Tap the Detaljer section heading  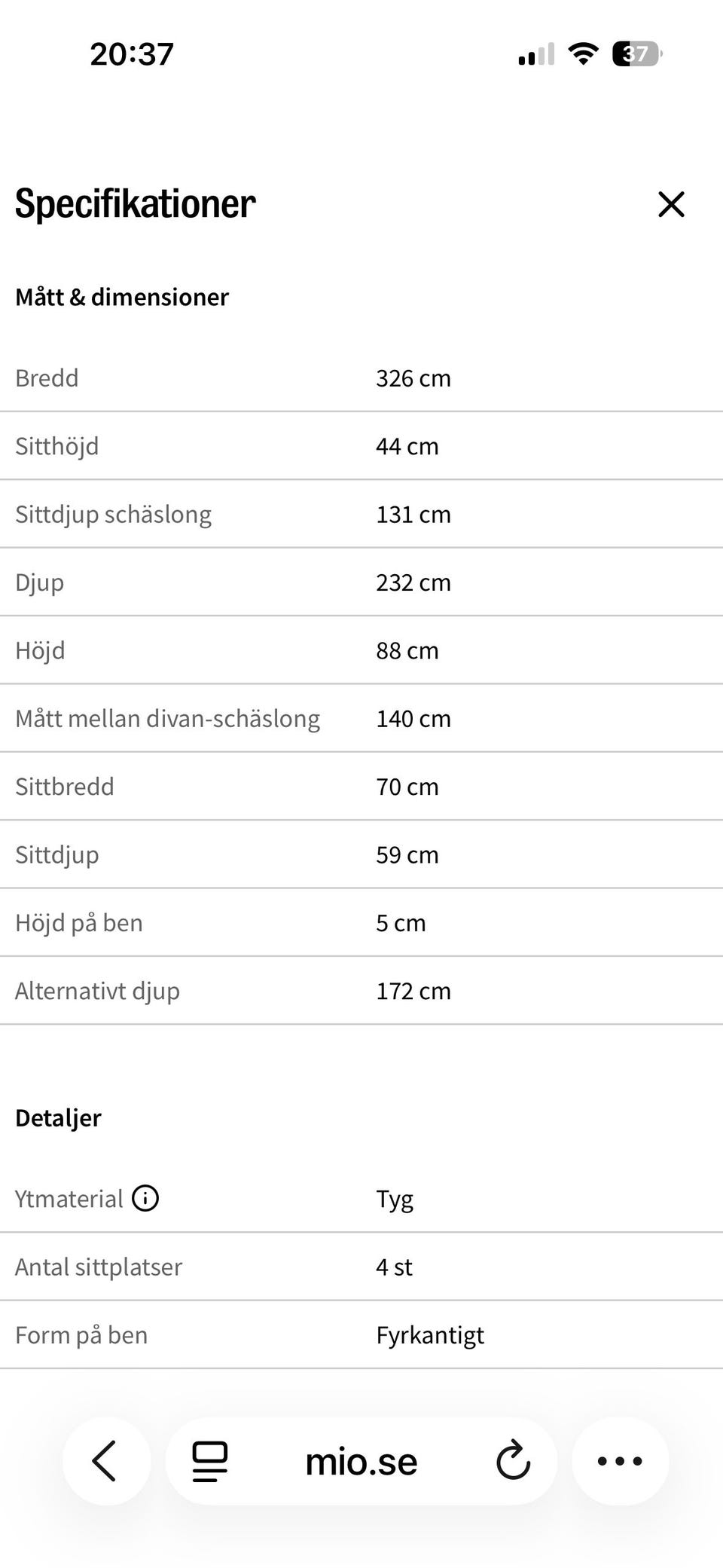click(x=58, y=1118)
